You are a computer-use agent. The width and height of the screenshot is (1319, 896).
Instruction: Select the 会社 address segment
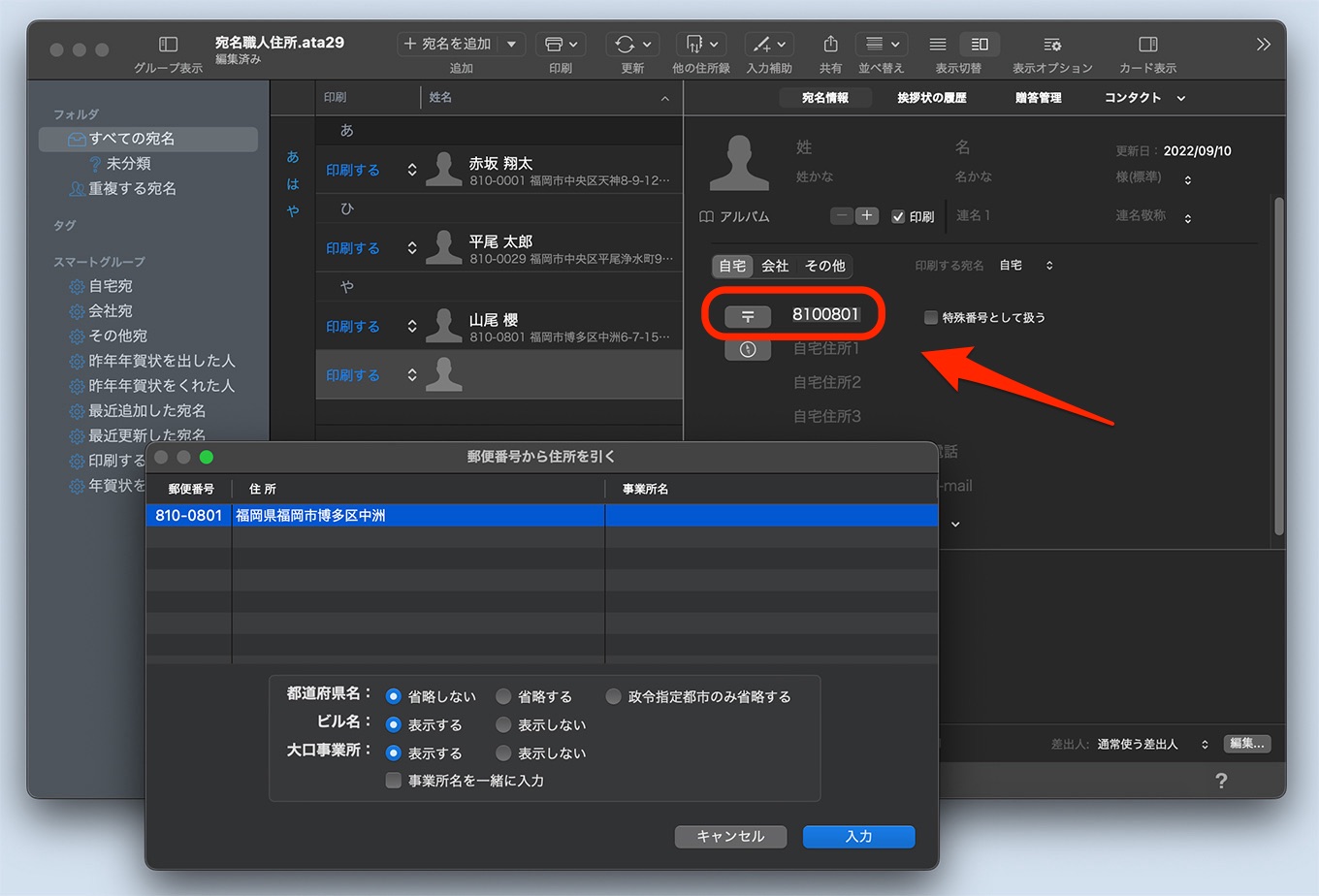tap(775, 266)
